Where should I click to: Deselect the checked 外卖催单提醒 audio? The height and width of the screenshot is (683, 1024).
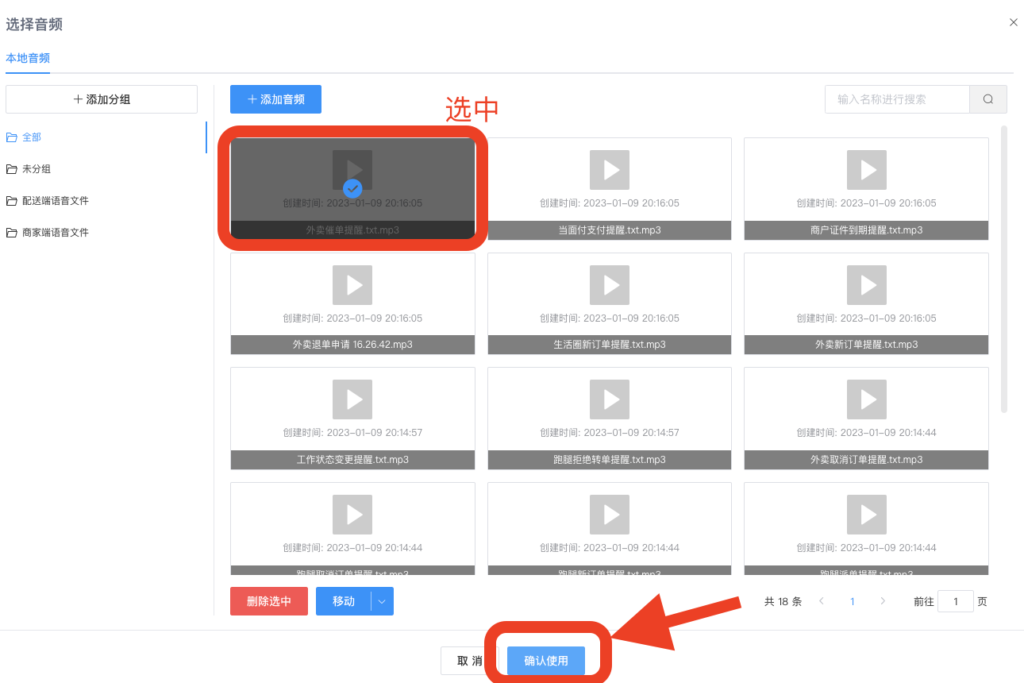352,187
